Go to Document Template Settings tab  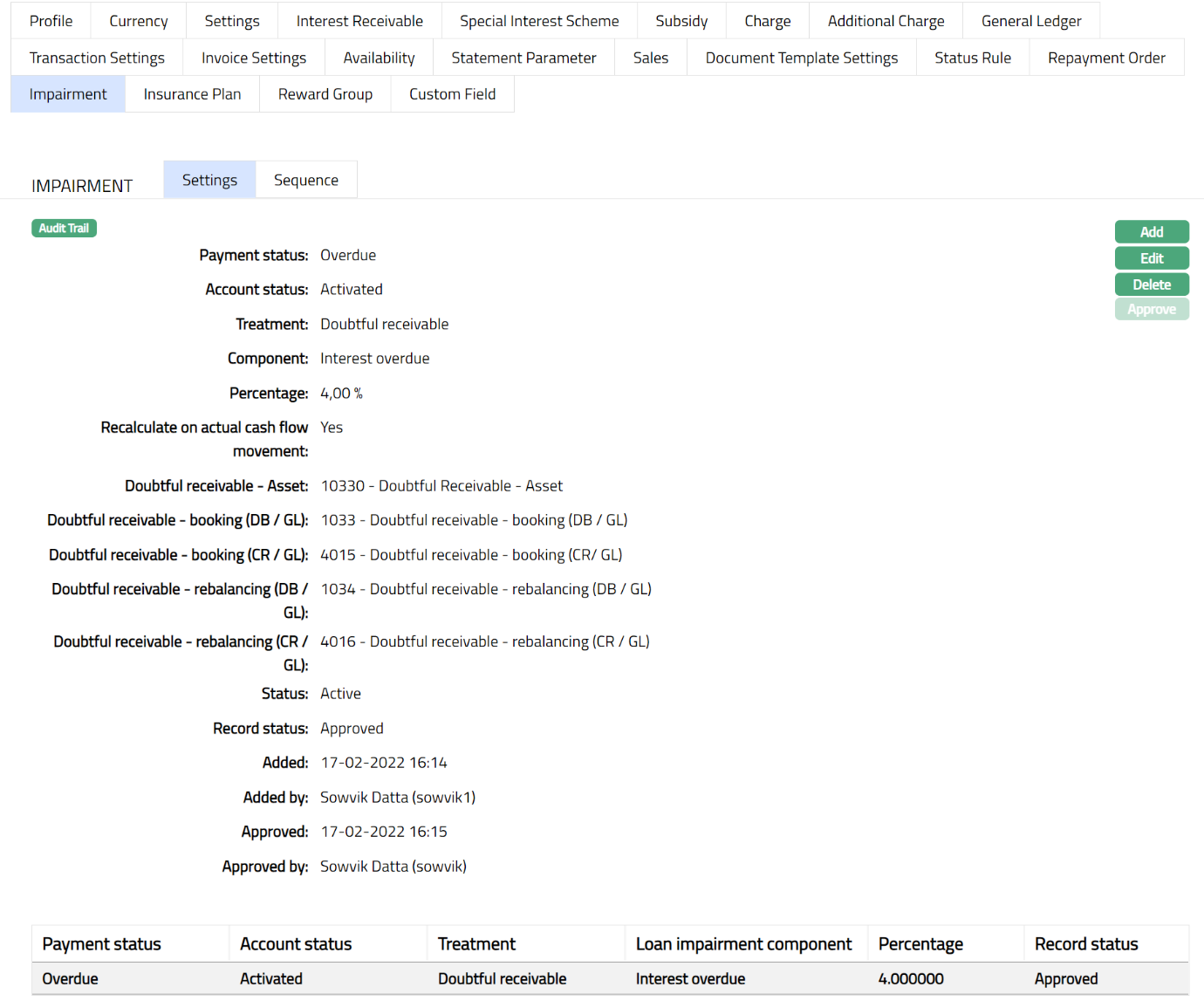[801, 58]
